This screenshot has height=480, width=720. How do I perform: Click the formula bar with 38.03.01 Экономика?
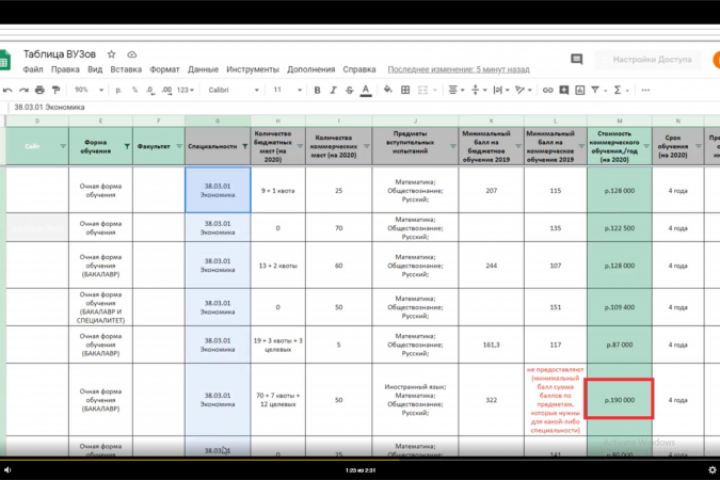(363, 107)
